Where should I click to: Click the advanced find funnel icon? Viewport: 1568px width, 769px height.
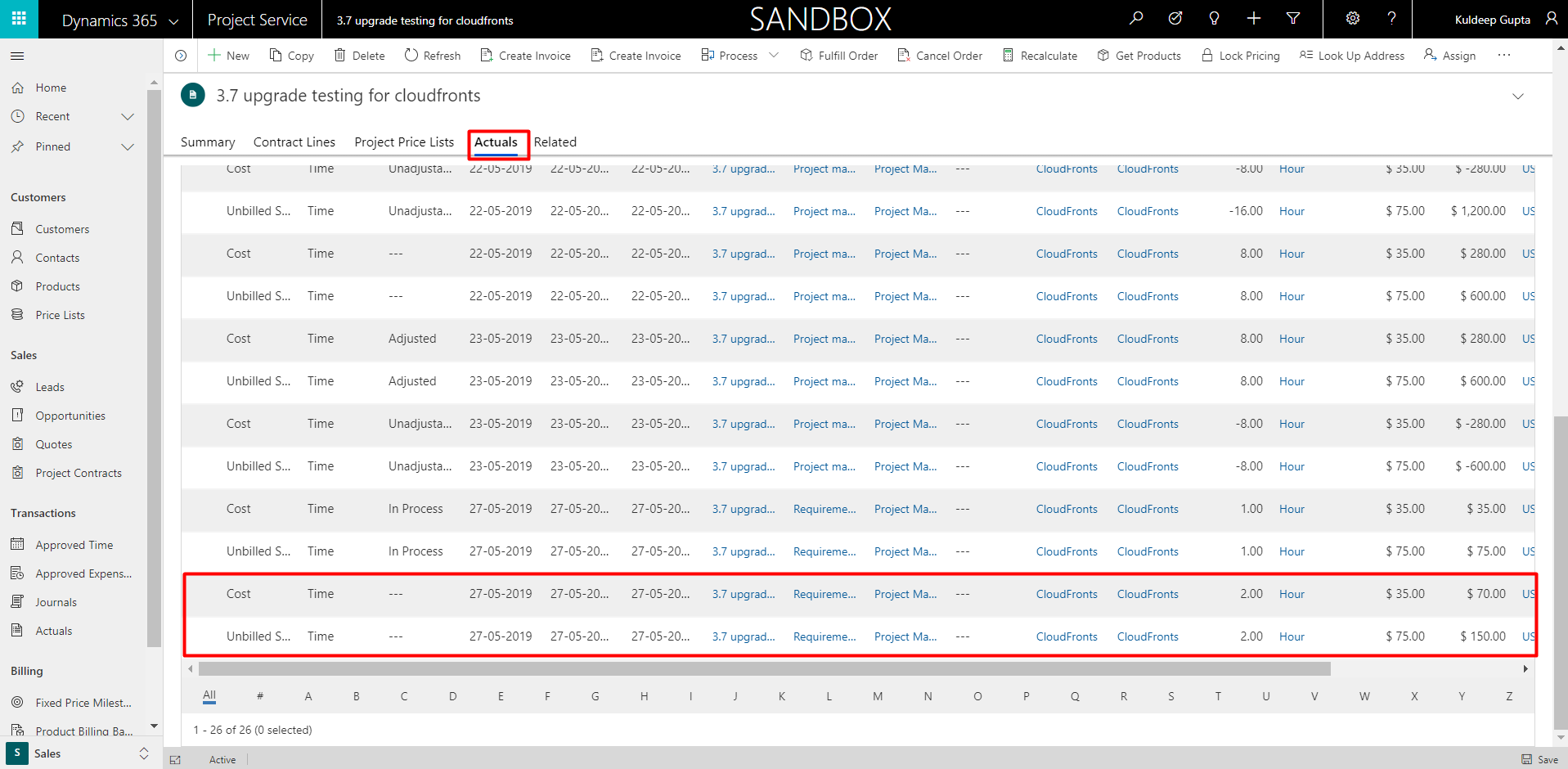point(1293,19)
